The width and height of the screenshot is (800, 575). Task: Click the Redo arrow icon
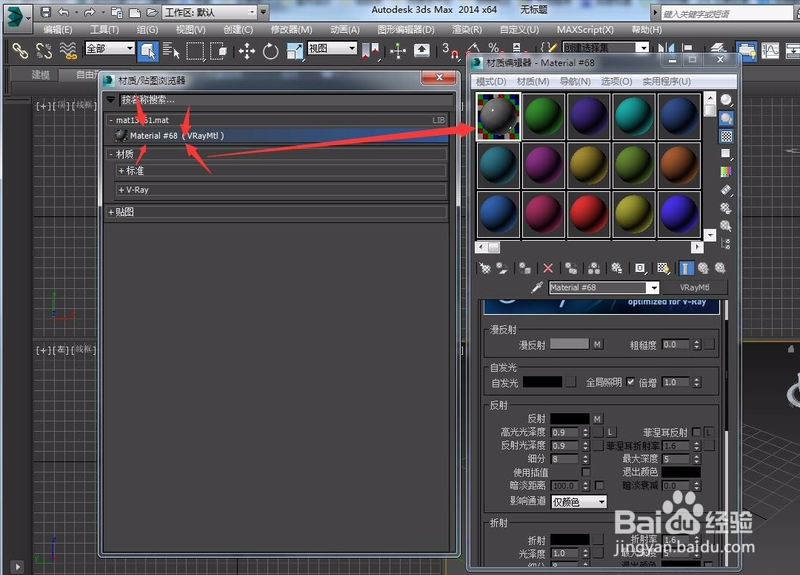[89, 12]
